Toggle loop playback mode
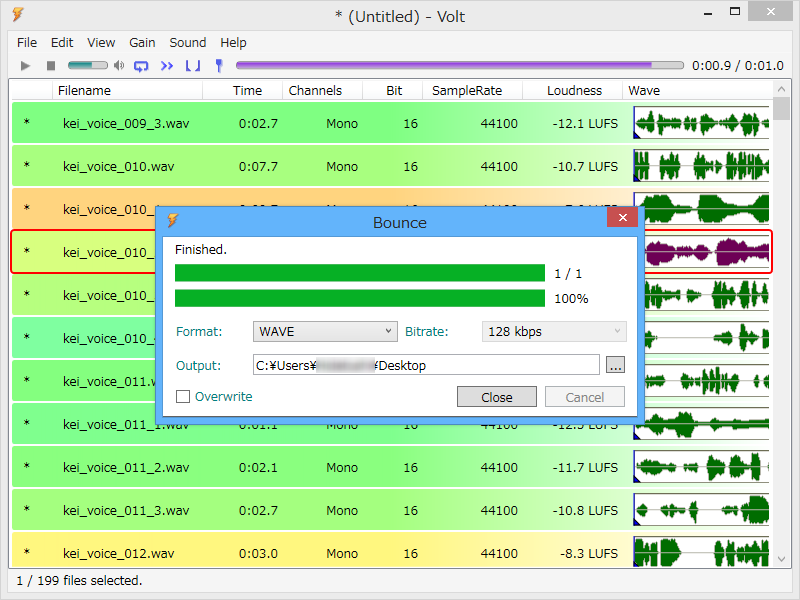 pyautogui.click(x=142, y=65)
